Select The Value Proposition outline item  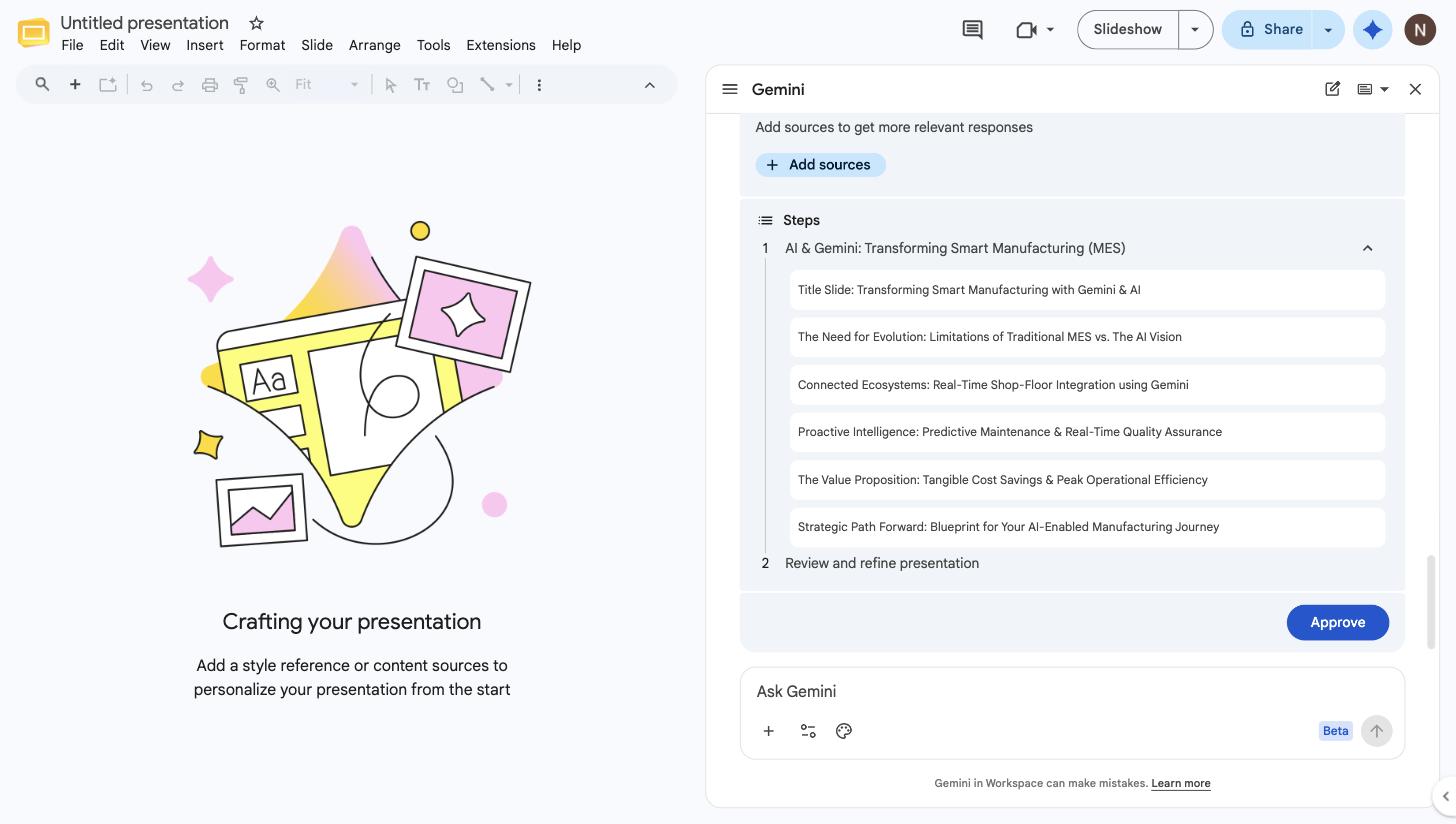click(x=1087, y=480)
